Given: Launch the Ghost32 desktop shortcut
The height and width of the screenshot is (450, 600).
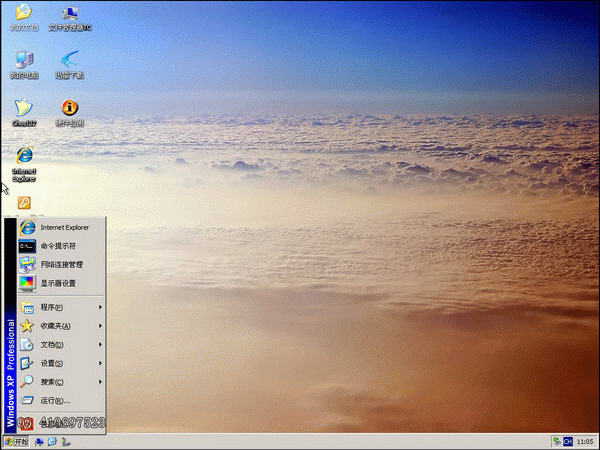Looking at the screenshot, I should coord(24,109).
